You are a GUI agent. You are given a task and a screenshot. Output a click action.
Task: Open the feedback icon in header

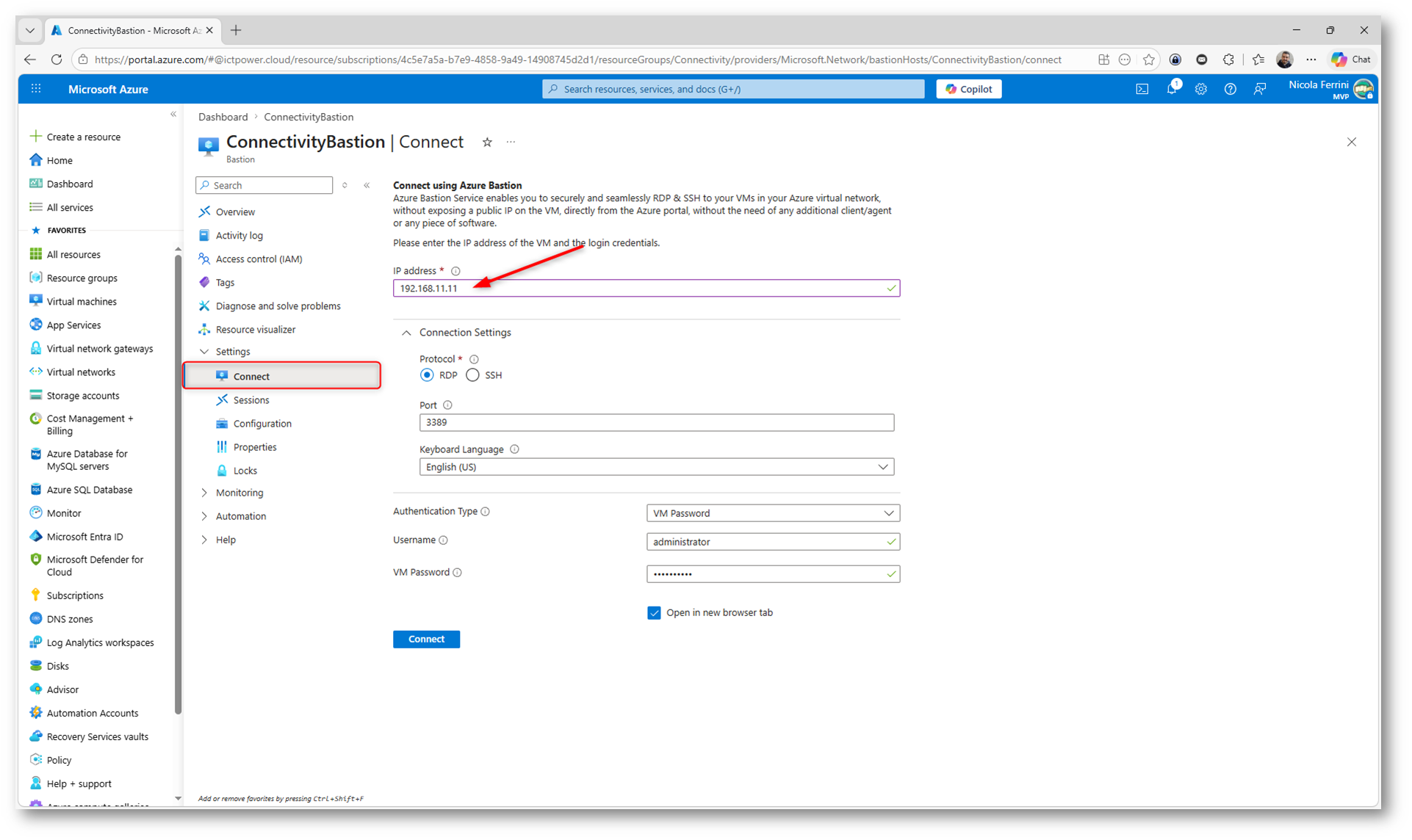[1259, 89]
